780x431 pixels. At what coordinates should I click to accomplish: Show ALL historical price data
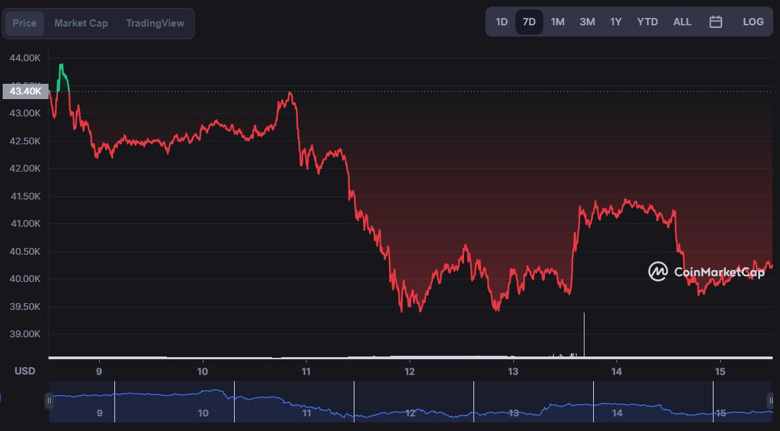(x=682, y=22)
